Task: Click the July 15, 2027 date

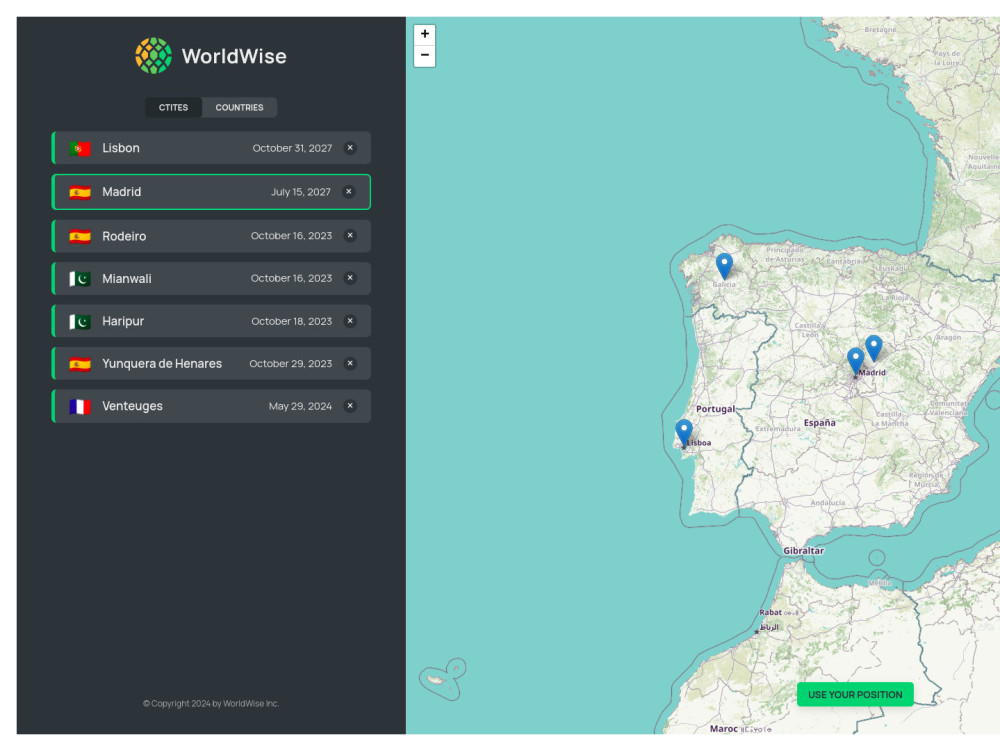Action: tap(300, 192)
